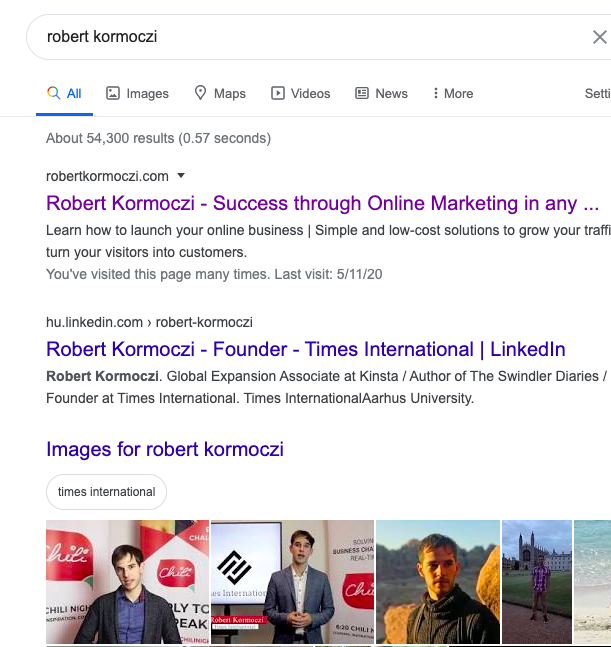The width and height of the screenshot is (611, 647).
Task: Open the thumbnail with Times International logo screen
Action: pos(293,582)
